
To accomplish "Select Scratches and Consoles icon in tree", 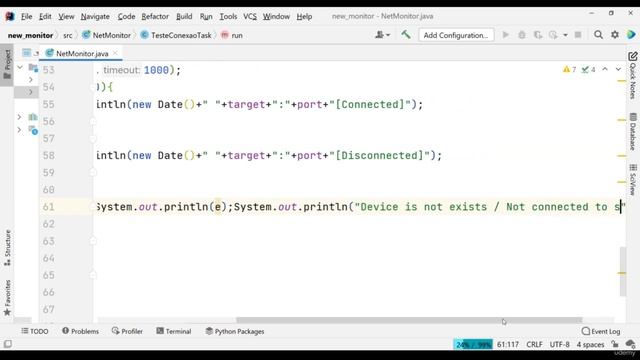I will pos(33,130).
